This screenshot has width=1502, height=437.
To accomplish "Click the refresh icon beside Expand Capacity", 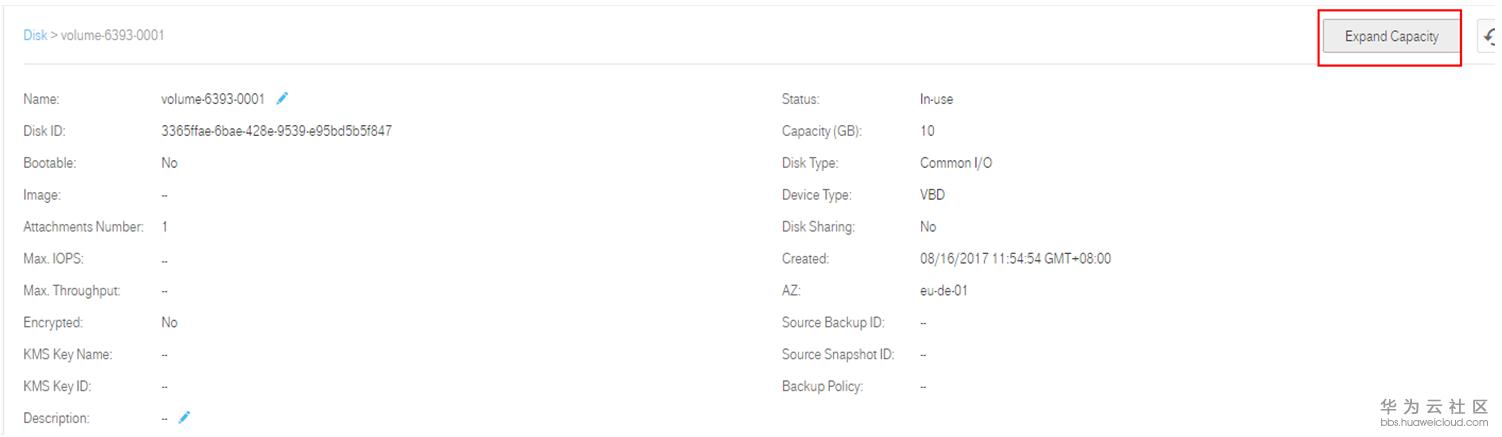I will point(1490,38).
